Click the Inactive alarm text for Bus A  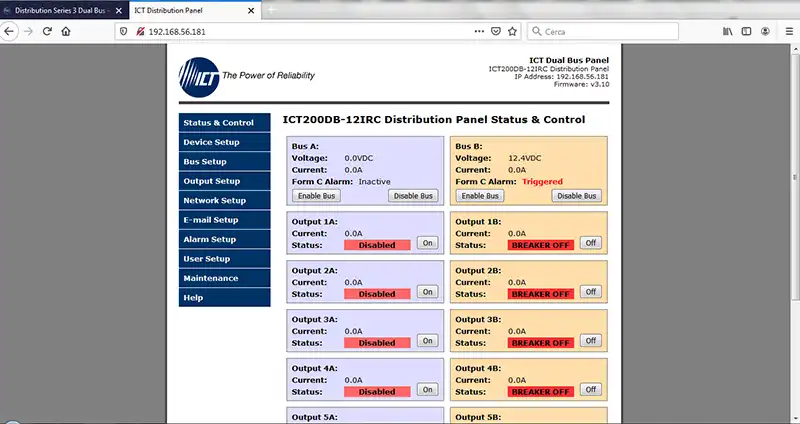(x=374, y=182)
